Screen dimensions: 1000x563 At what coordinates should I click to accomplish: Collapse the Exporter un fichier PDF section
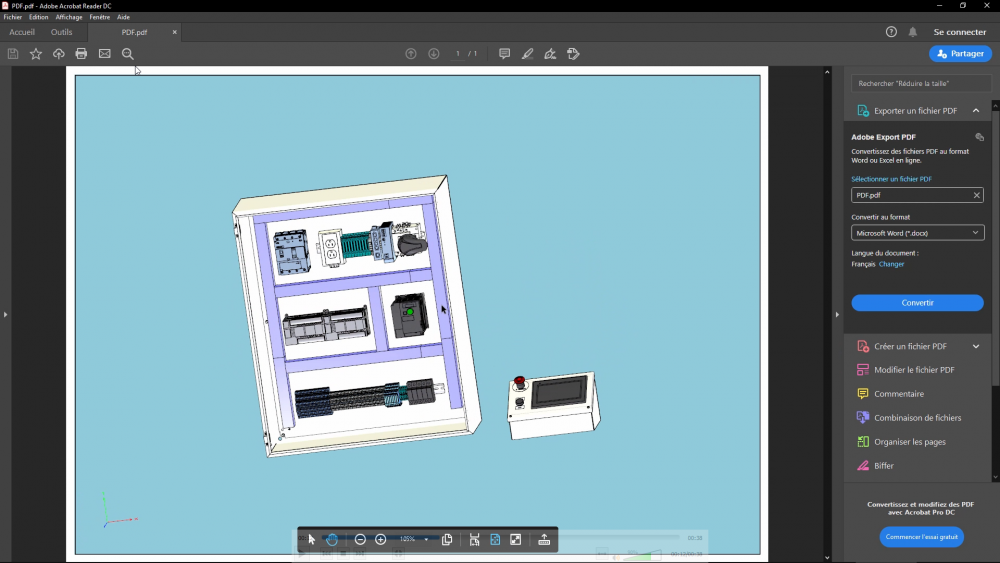pos(976,111)
